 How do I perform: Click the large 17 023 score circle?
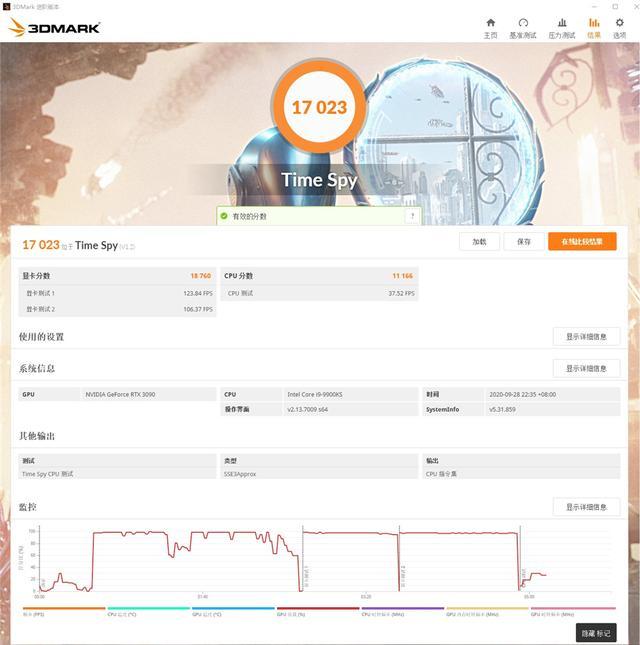(x=319, y=107)
